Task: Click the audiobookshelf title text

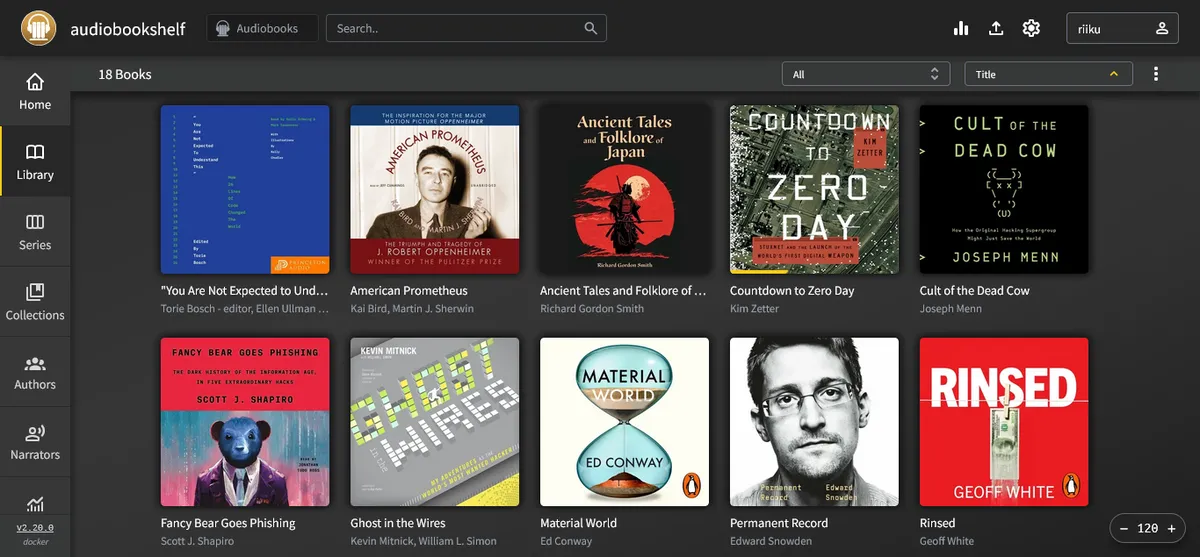Action: click(x=128, y=29)
